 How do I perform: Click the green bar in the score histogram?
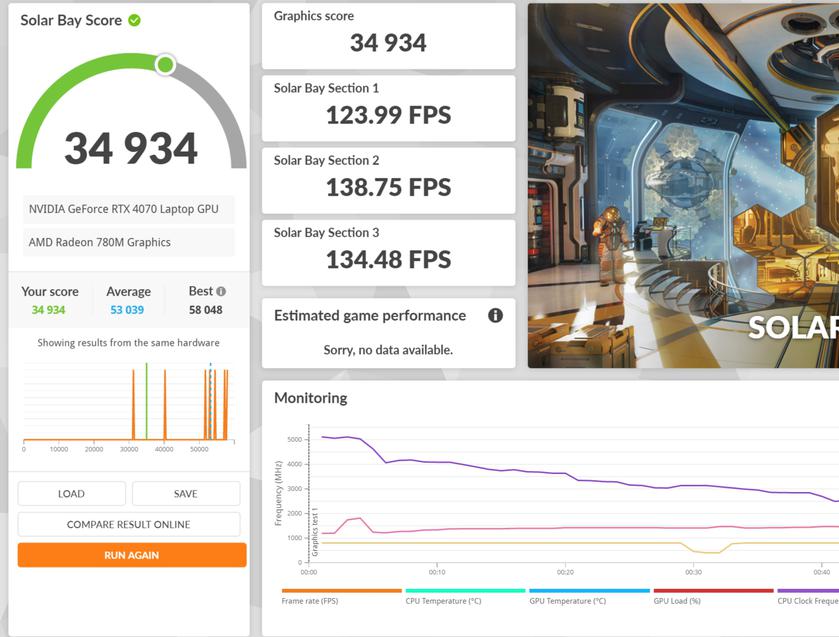click(146, 402)
